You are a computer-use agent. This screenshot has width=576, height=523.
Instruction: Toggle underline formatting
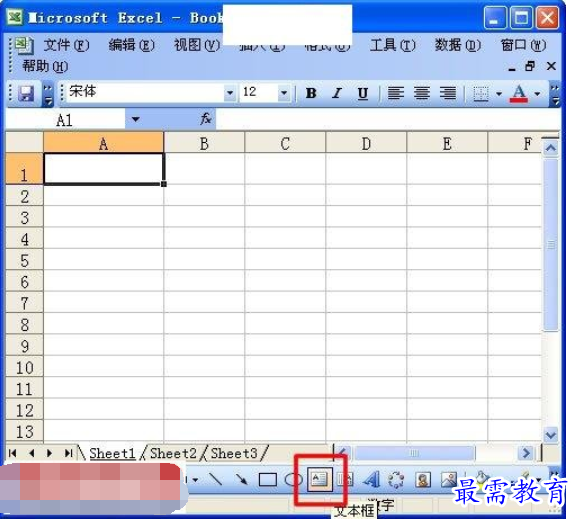coord(363,93)
